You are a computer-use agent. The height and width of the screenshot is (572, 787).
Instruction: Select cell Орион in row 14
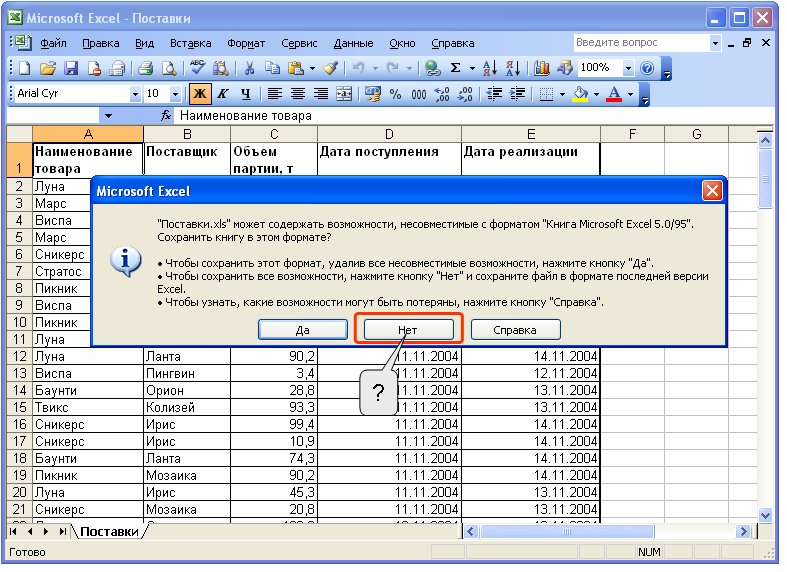click(187, 390)
